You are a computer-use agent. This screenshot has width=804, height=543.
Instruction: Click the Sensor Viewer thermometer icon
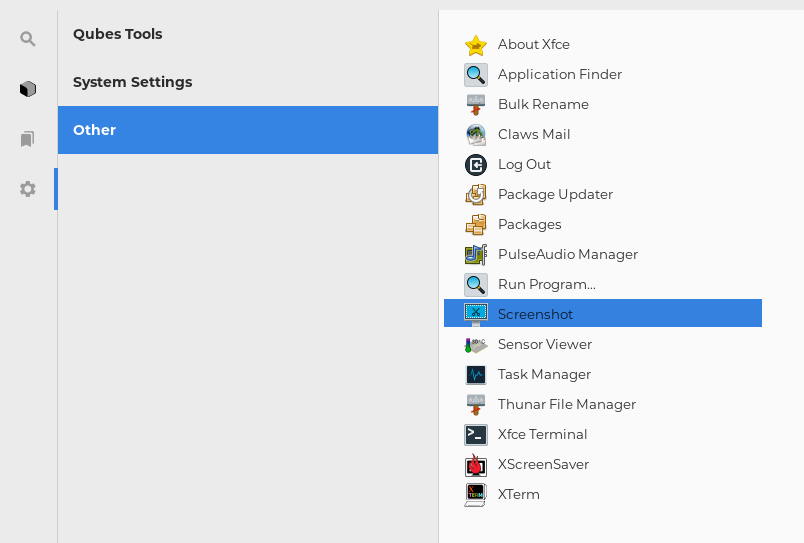pos(476,345)
